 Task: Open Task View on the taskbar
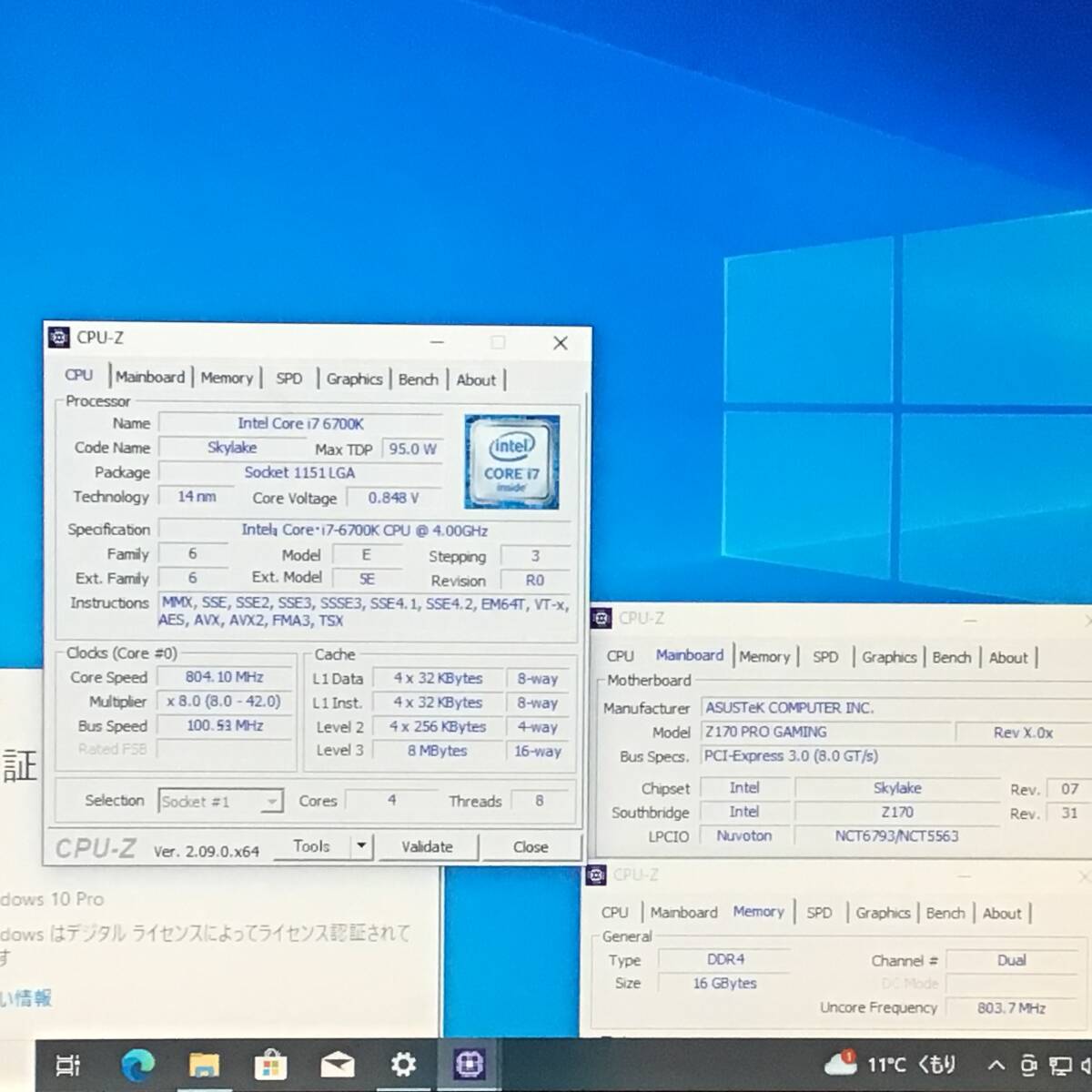pos(68,1064)
